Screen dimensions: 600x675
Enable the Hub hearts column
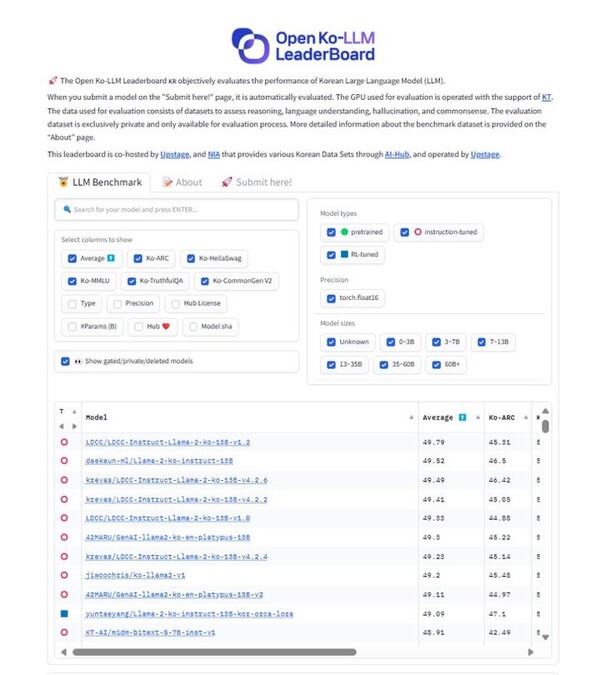[139, 327]
